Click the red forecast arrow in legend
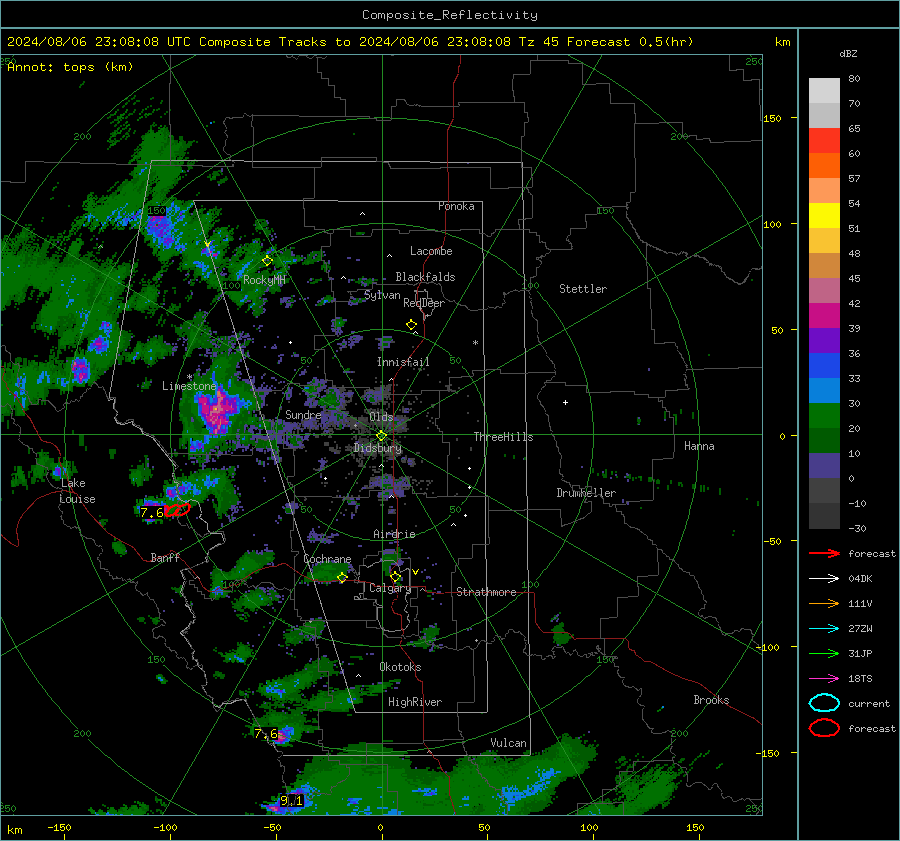 click(x=824, y=553)
